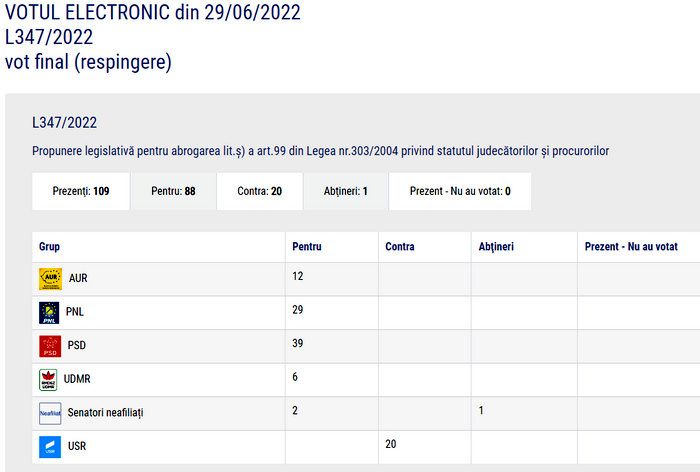Screen dimensions: 700x472
Task: Select the Prezenți: 109 summary box
Action: coord(81,191)
